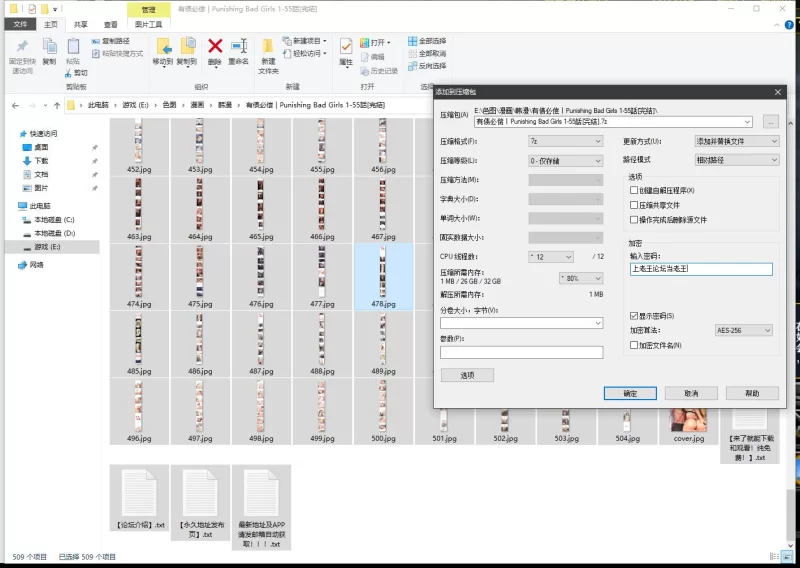800x568 pixels.
Task: Switch to the View ribbon tab
Action: point(110,24)
